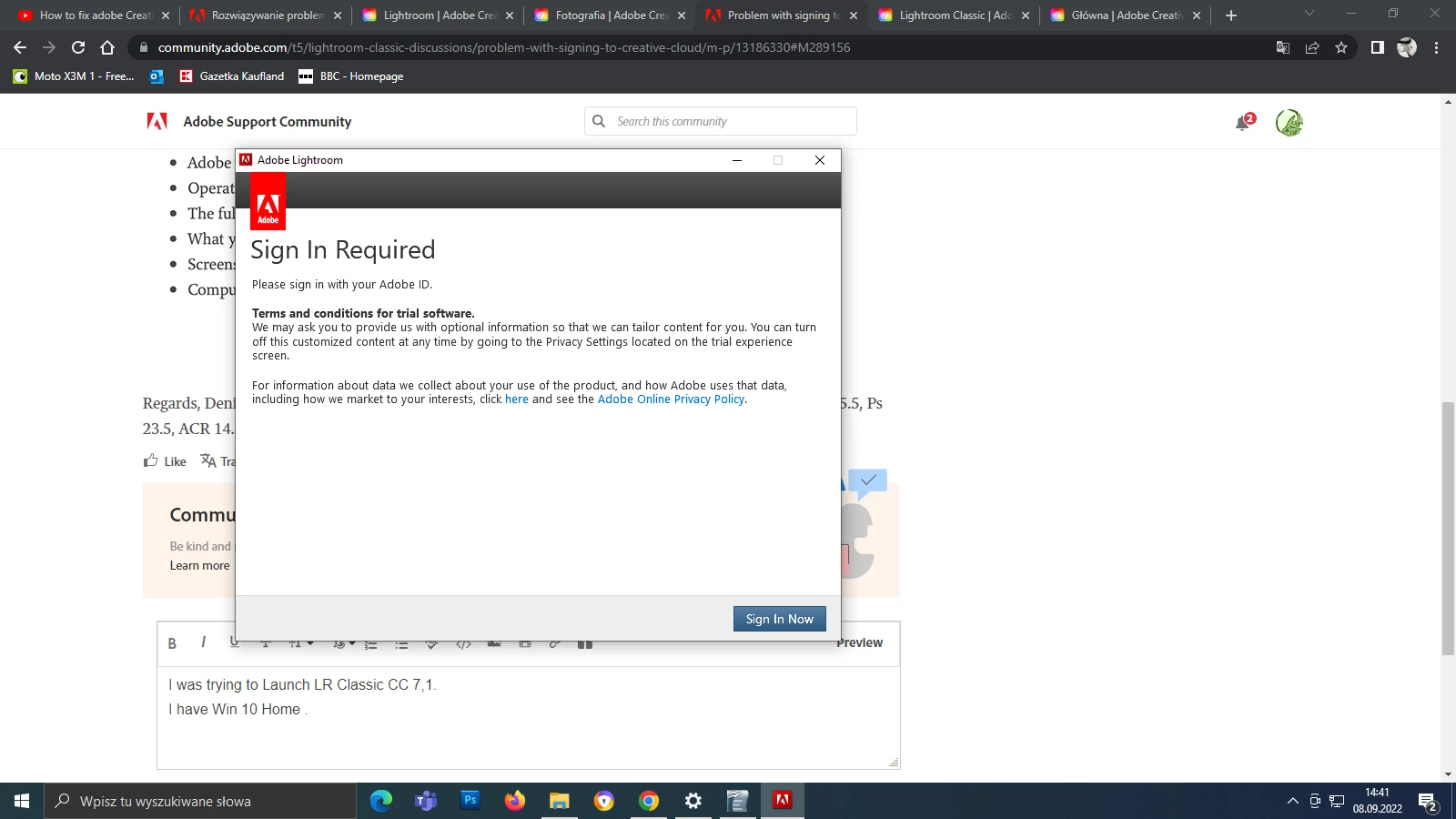Switch to 'Lightroom Classic | Ado' tab
Viewport: 1456px width, 819px height.
point(955,15)
